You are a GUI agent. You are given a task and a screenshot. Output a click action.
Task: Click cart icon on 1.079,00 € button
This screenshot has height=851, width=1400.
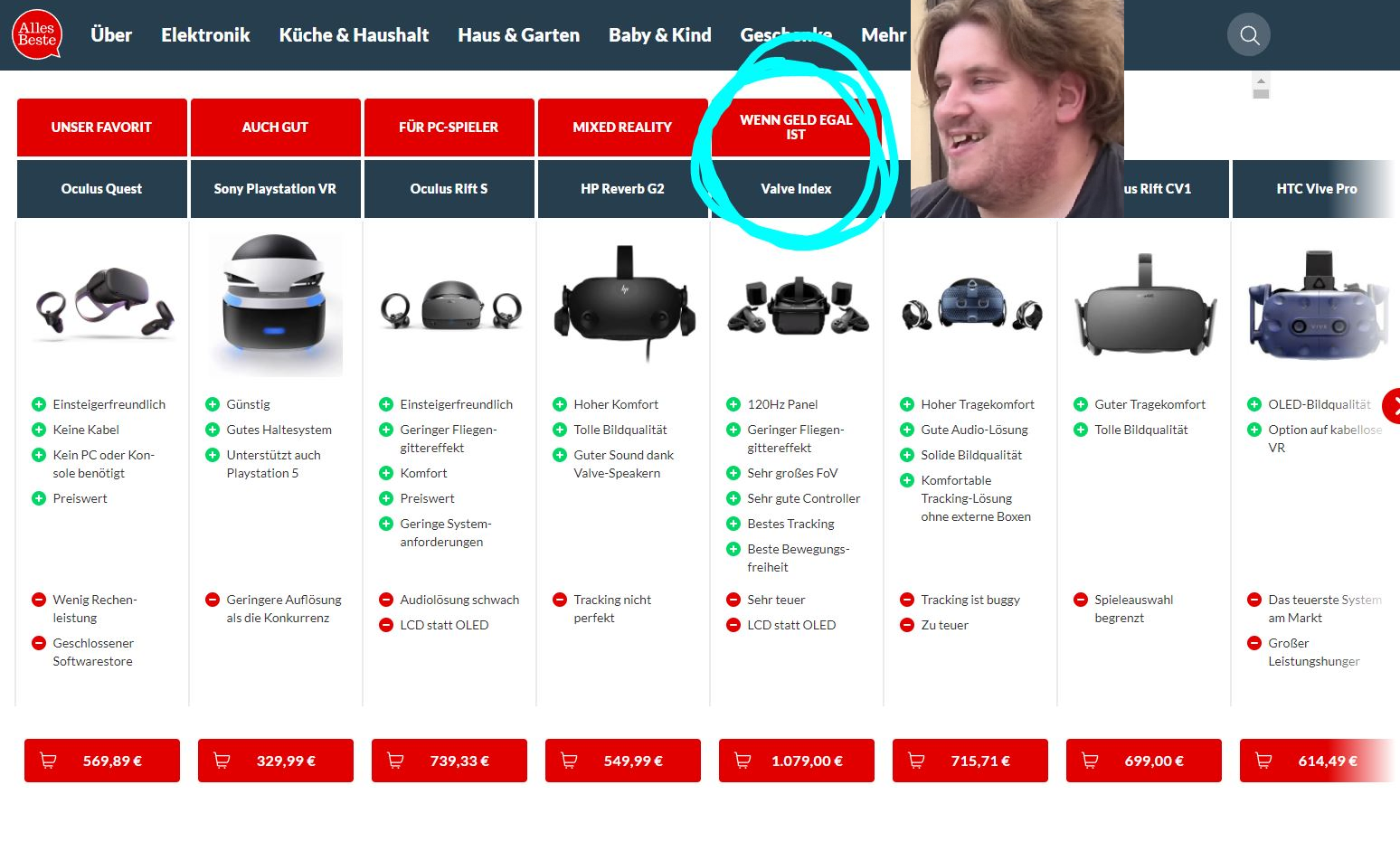click(743, 761)
